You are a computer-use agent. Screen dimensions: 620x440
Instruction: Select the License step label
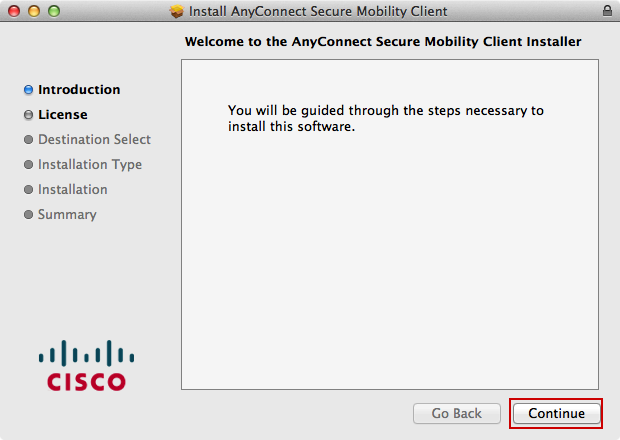pos(63,115)
